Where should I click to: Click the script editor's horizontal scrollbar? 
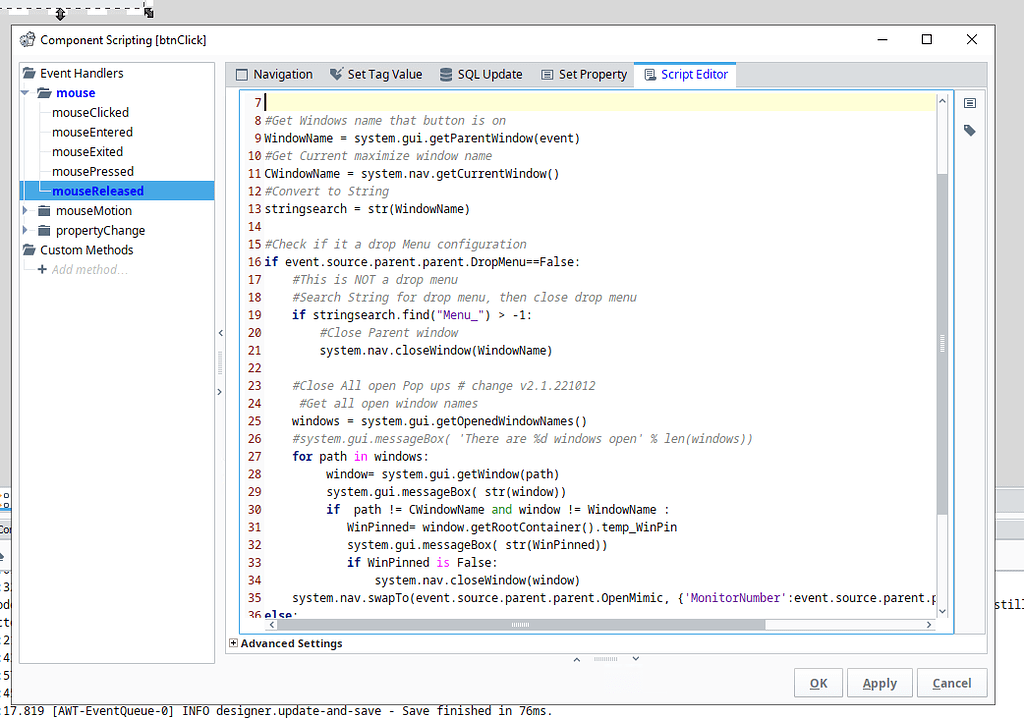pos(520,624)
